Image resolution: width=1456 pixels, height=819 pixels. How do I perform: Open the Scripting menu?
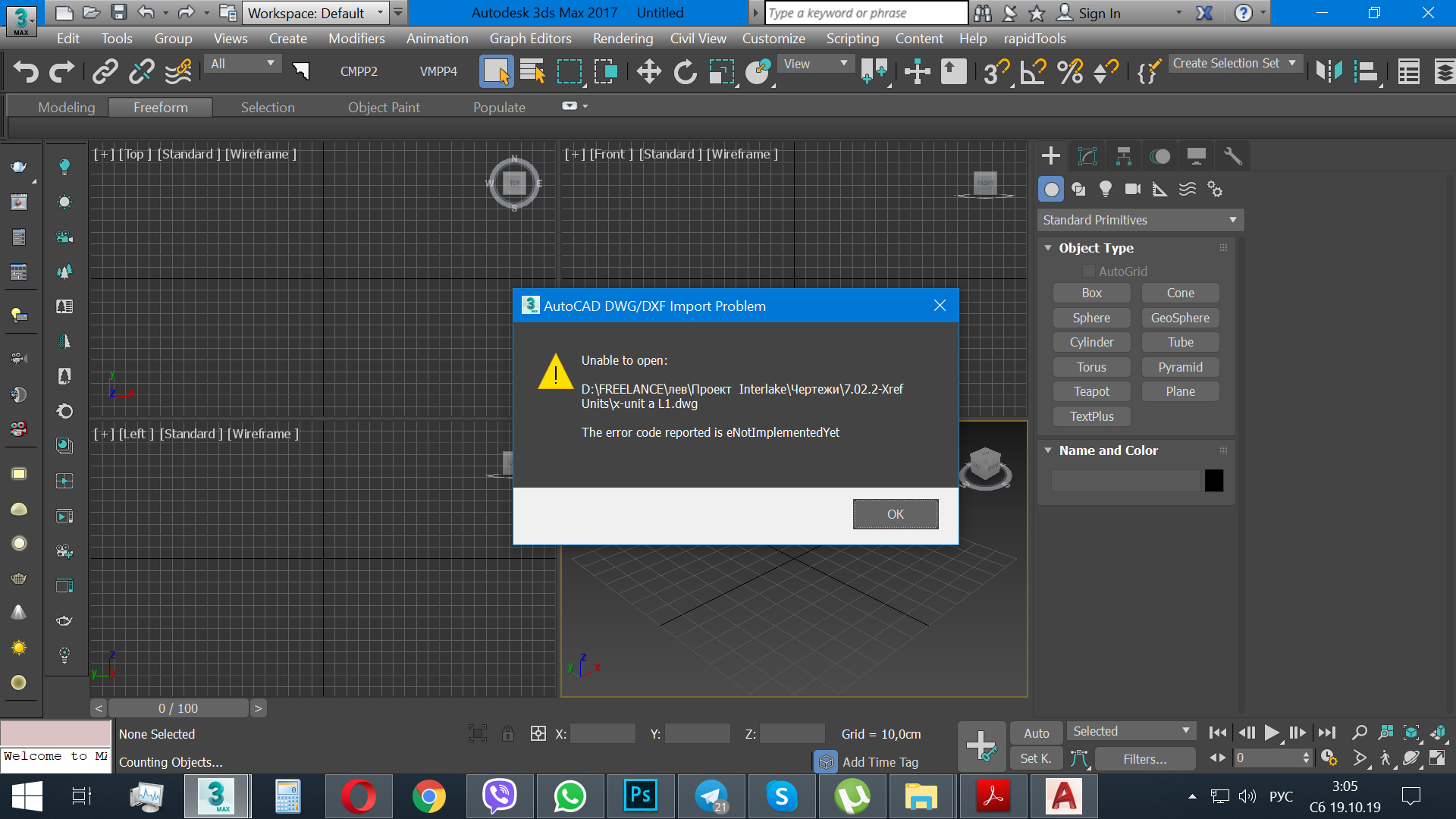point(852,39)
